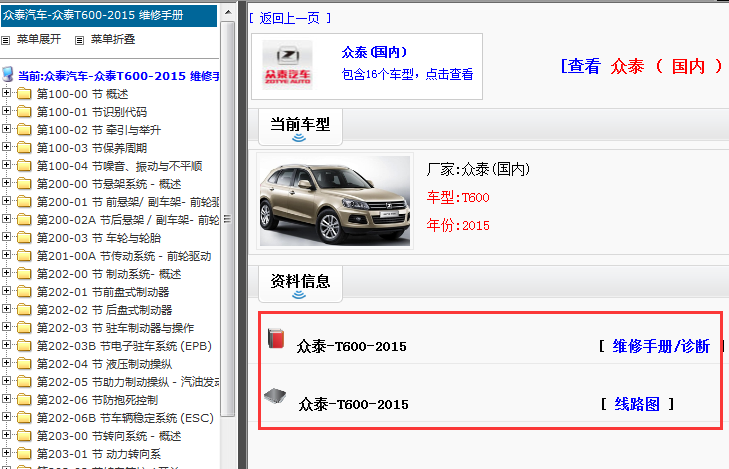Click the blue wave icon under 资料信息

(x=299, y=294)
